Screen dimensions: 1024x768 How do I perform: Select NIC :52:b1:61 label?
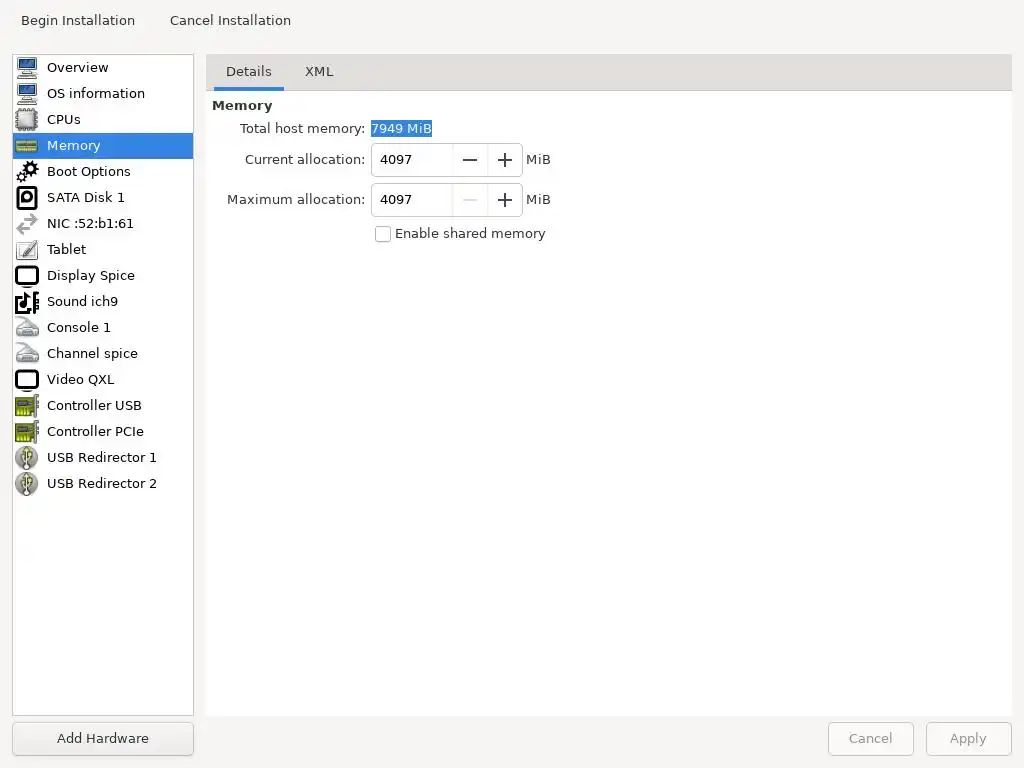(x=90, y=223)
